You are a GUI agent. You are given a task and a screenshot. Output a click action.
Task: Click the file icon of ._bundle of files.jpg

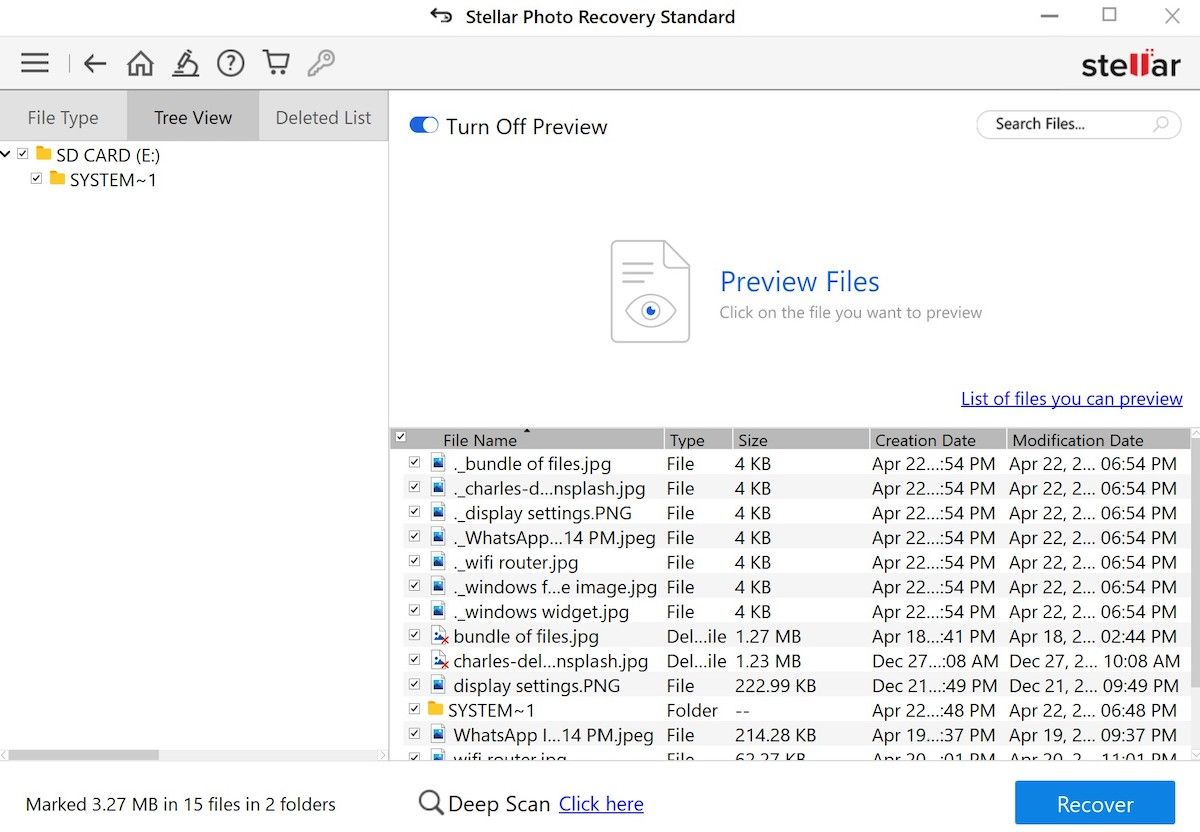[438, 463]
